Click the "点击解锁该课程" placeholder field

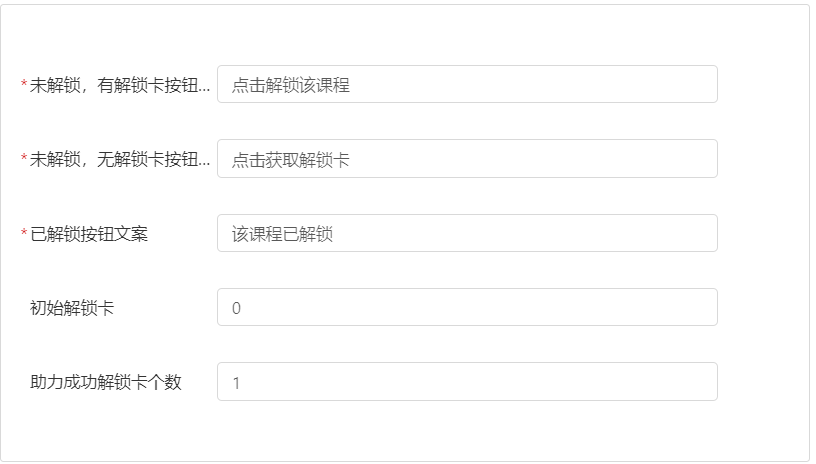[466, 85]
